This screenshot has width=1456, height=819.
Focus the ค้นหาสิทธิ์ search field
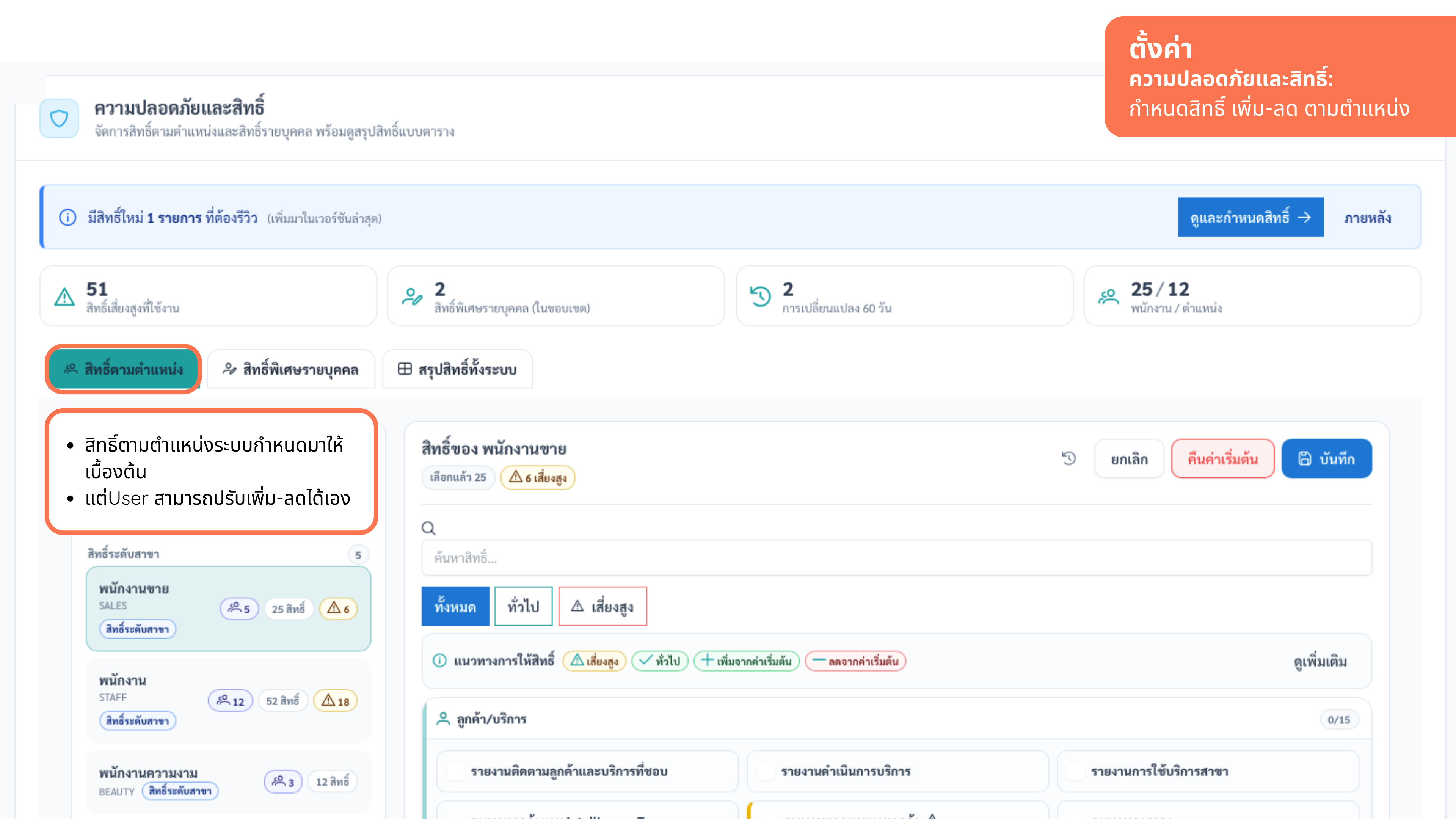(896, 558)
